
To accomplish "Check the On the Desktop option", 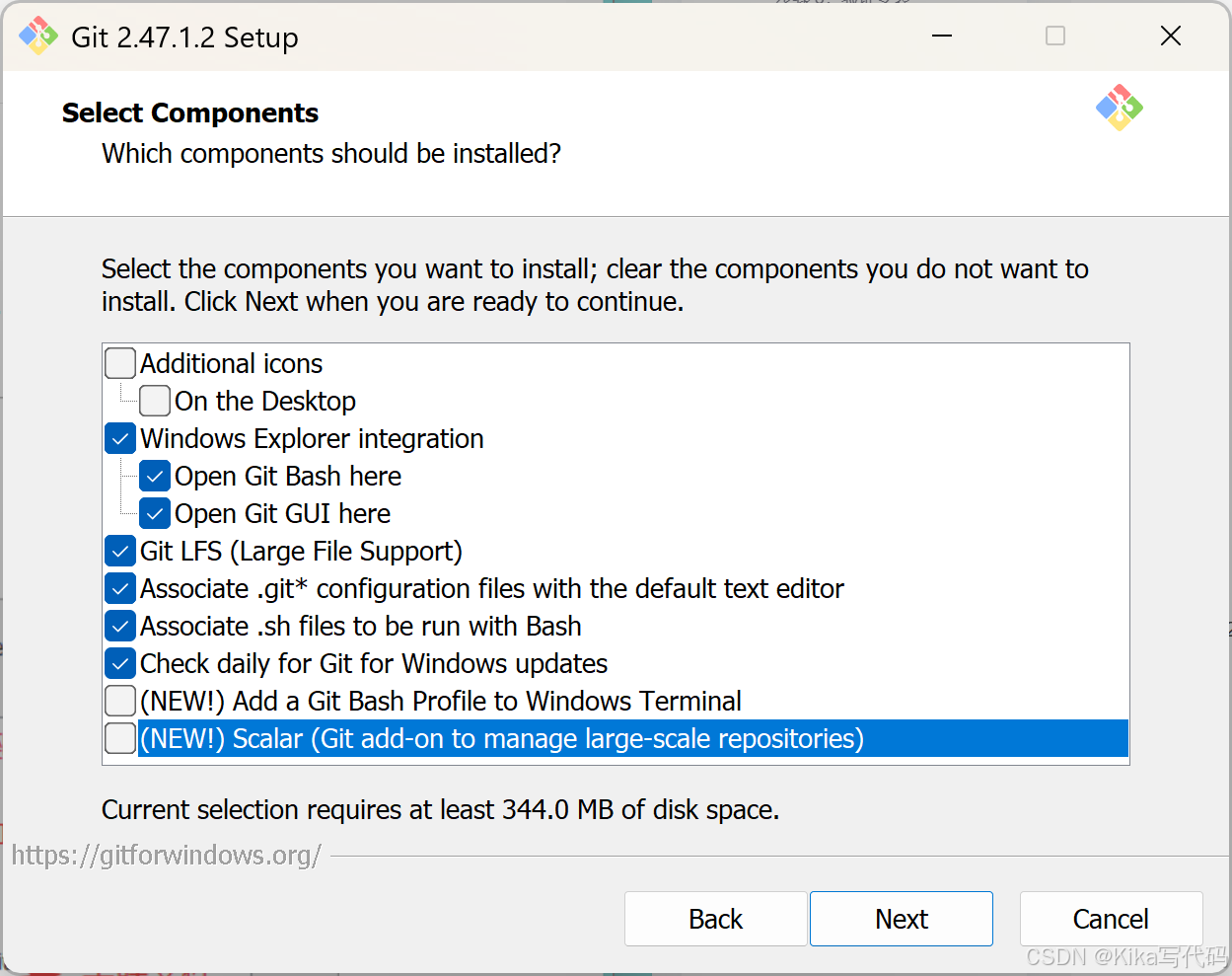I will [x=155, y=401].
